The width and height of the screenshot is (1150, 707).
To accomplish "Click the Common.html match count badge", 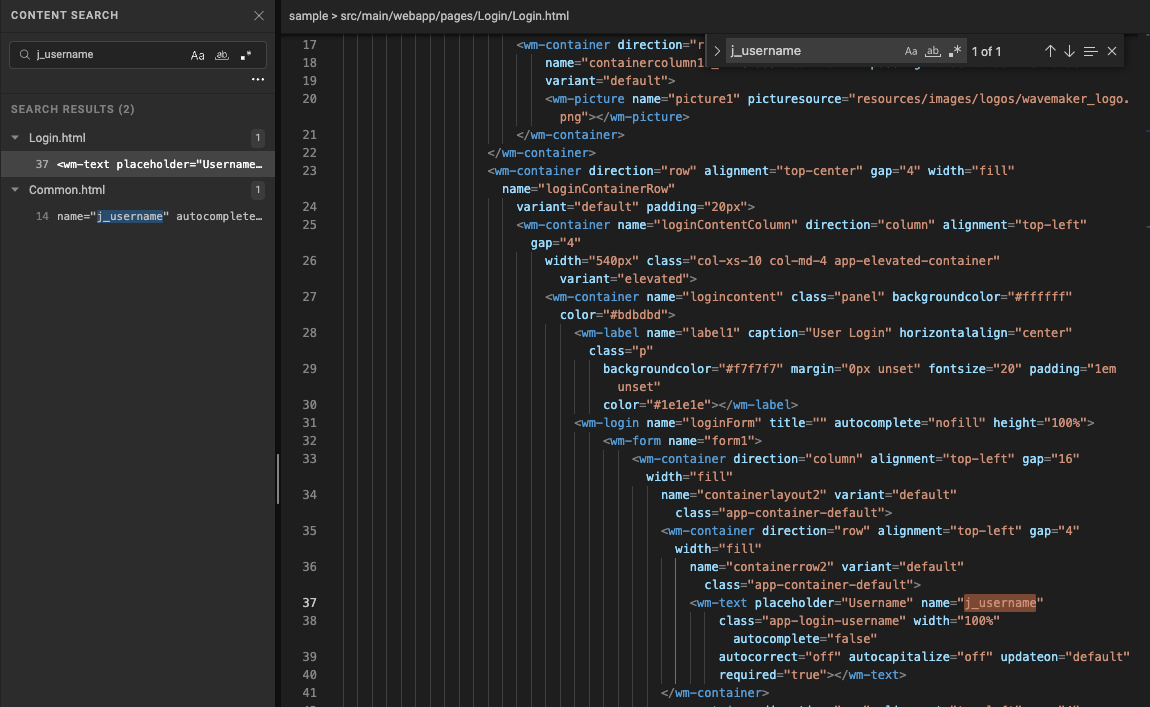I will click(257, 190).
